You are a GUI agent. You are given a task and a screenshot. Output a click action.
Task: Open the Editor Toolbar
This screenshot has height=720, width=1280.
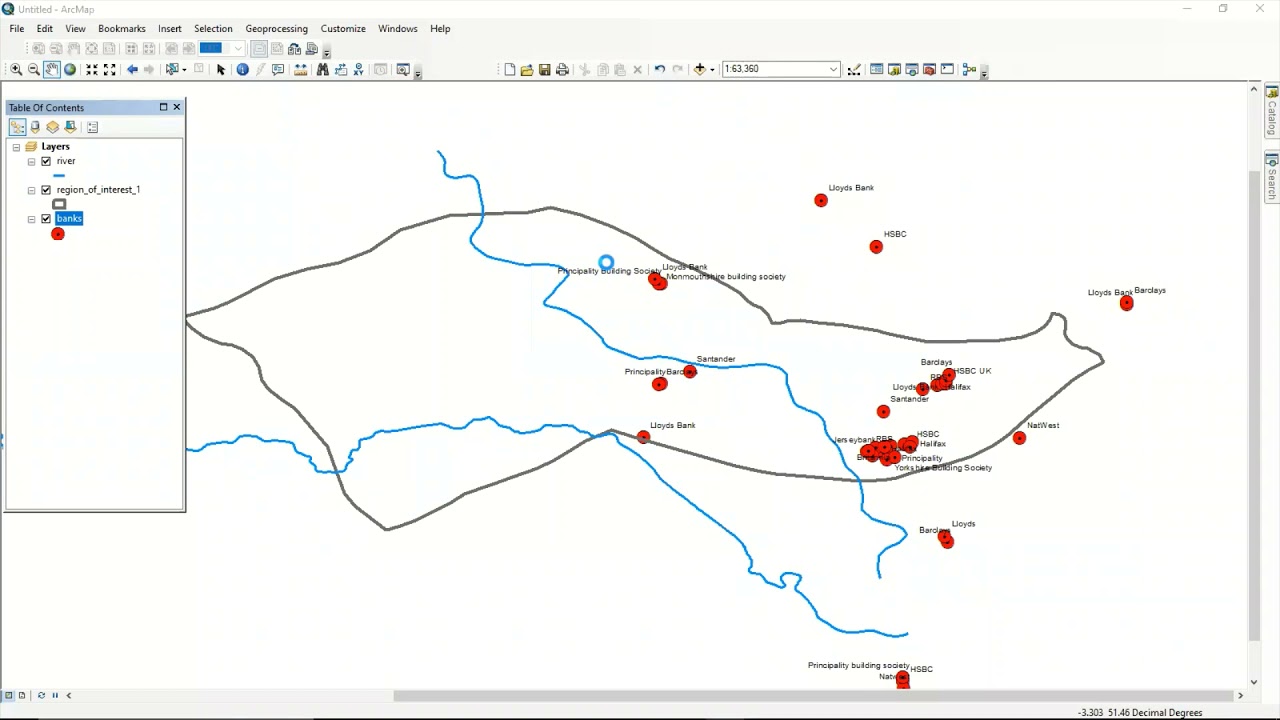pyautogui.click(x=853, y=69)
